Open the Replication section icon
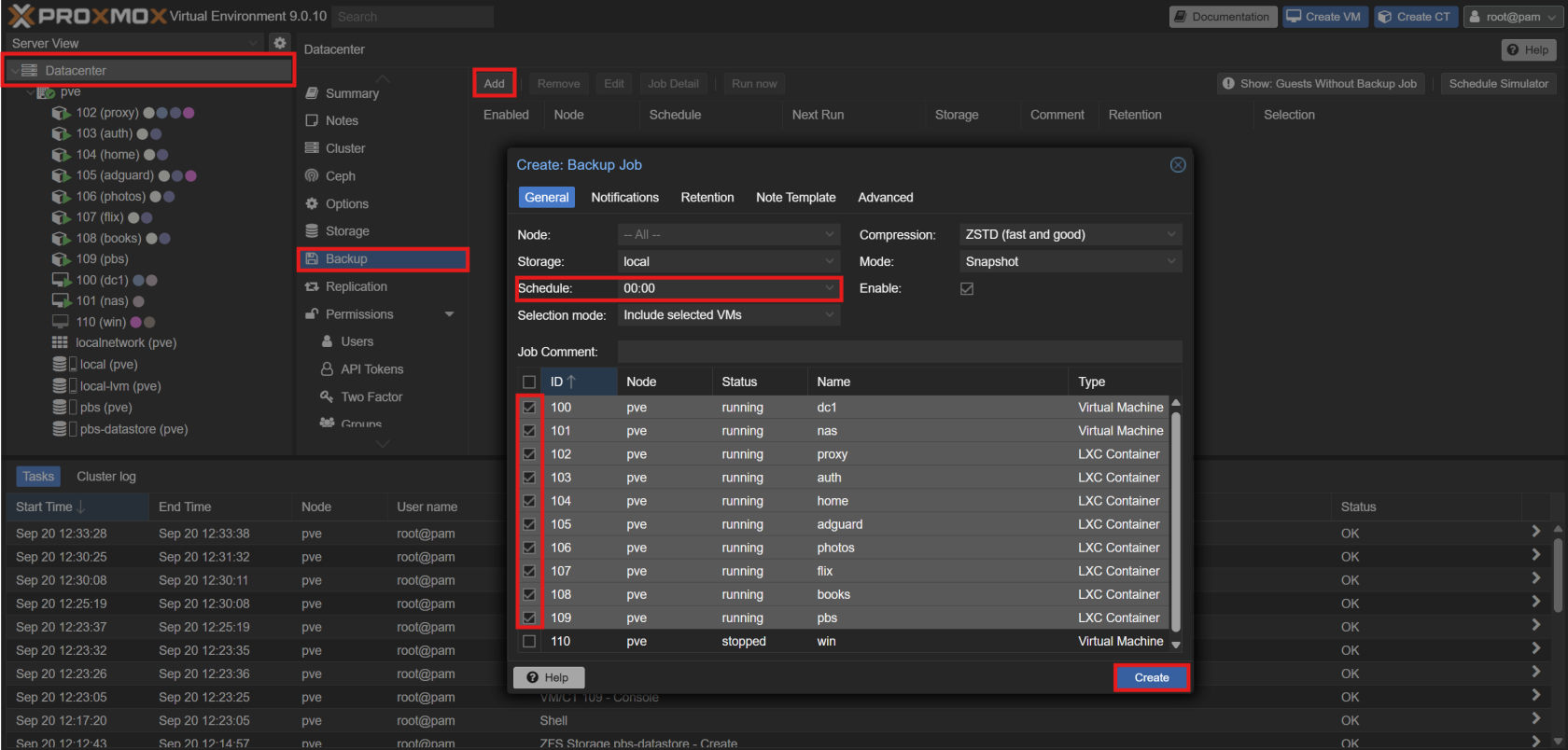Image resolution: width=1568 pixels, height=750 pixels. (x=312, y=286)
